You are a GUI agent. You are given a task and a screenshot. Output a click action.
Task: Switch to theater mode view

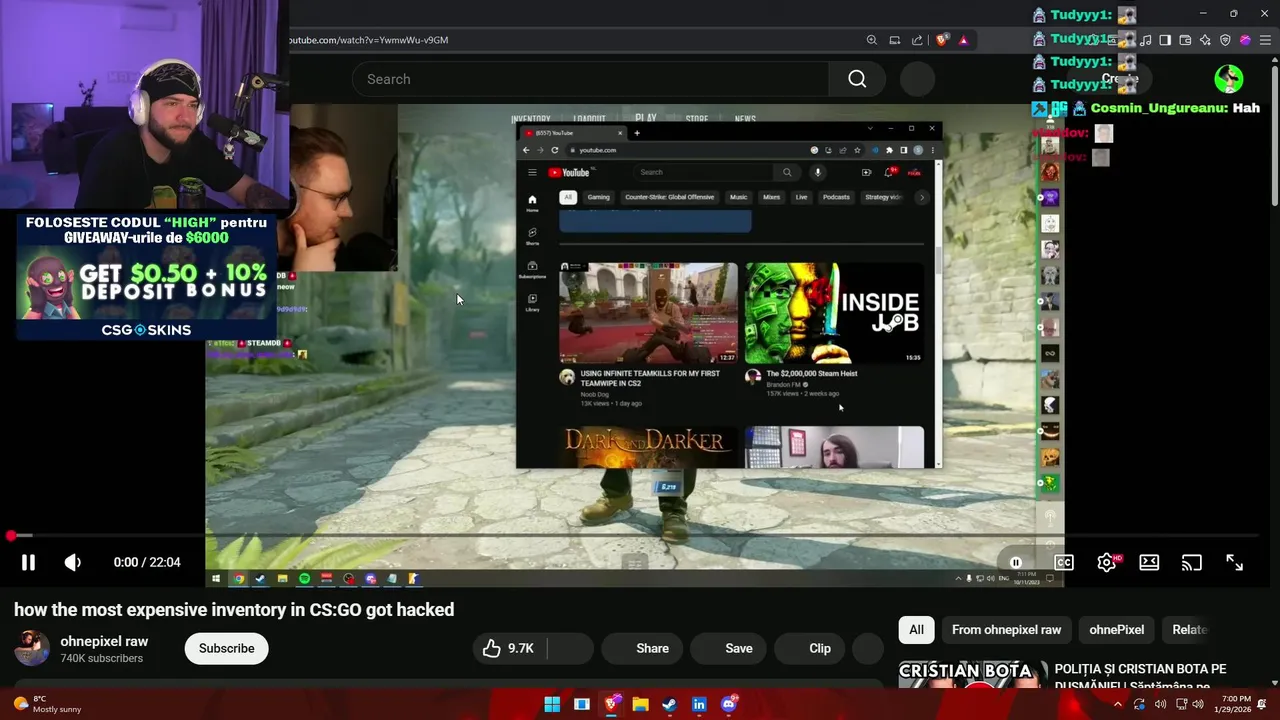click(1149, 562)
